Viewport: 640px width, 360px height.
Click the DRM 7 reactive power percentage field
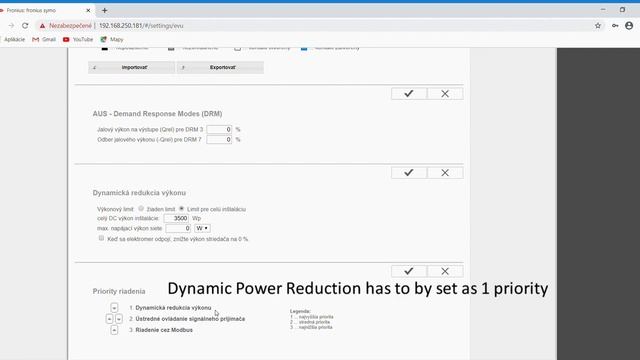[x=219, y=140]
